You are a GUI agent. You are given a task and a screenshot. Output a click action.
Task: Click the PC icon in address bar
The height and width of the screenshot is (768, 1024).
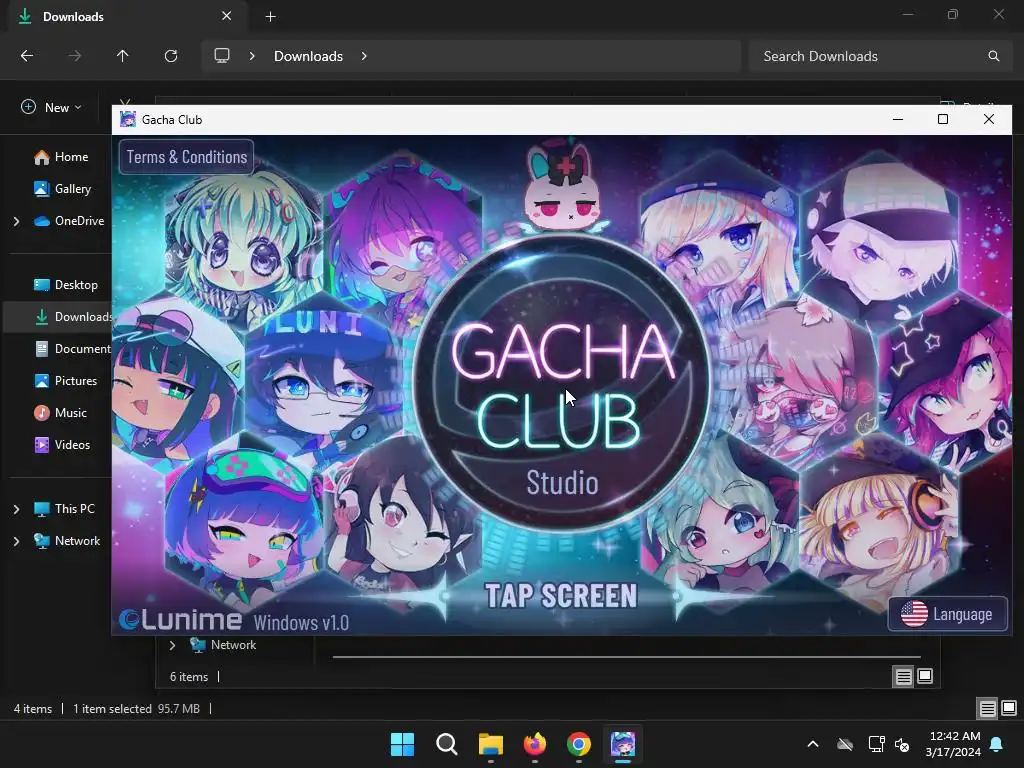[x=222, y=56]
